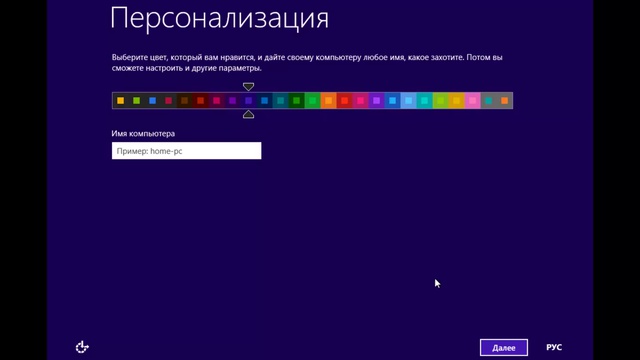Select the dark brown color swatch
Screen dimensions: 640x360
pos(184,100)
